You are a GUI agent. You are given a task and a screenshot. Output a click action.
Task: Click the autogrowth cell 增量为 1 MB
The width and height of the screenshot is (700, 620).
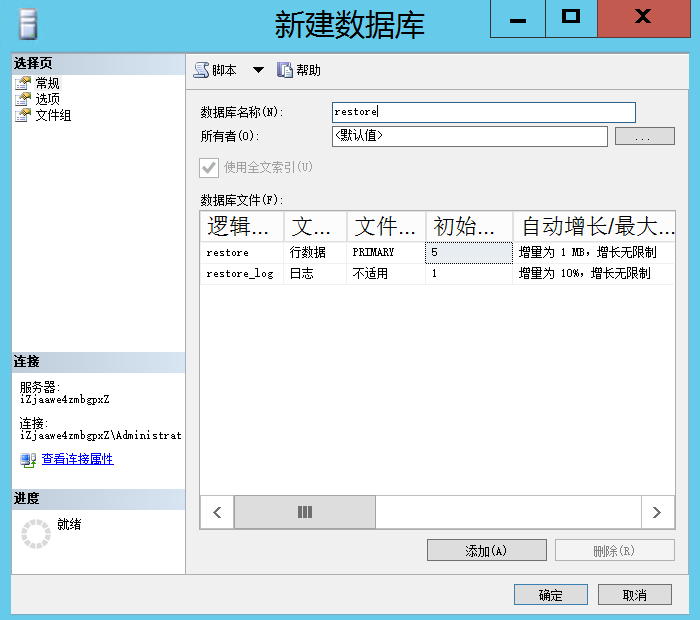(x=594, y=253)
